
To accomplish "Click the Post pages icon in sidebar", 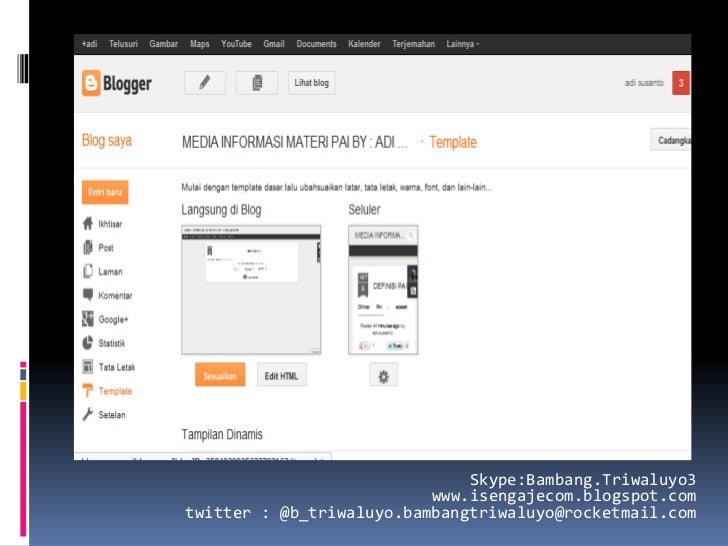I will tap(88, 247).
